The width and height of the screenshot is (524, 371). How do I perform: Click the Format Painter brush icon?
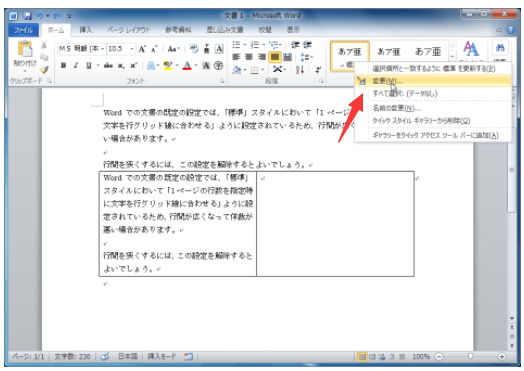[x=44, y=70]
